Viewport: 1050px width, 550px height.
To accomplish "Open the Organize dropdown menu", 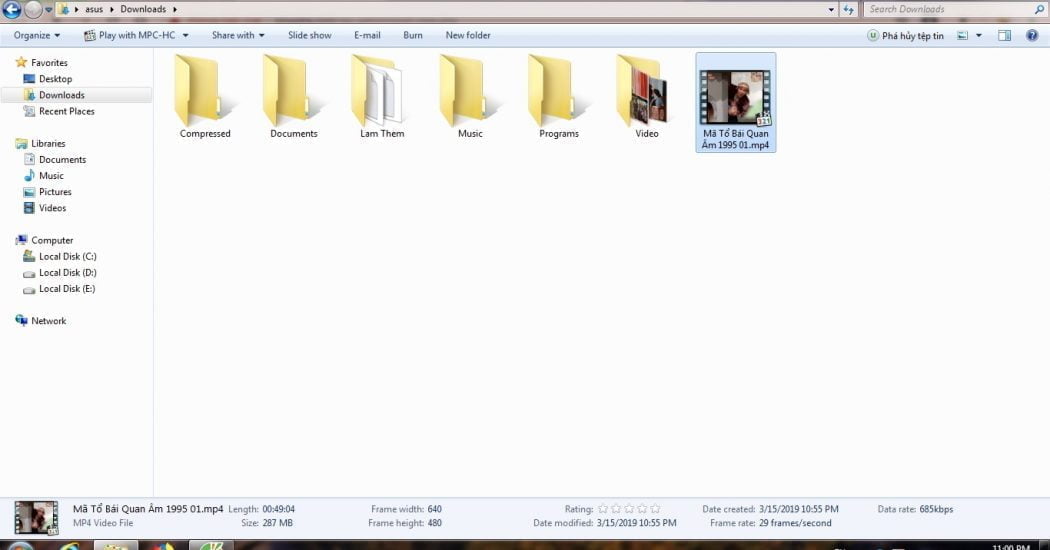I will click(x=37, y=35).
